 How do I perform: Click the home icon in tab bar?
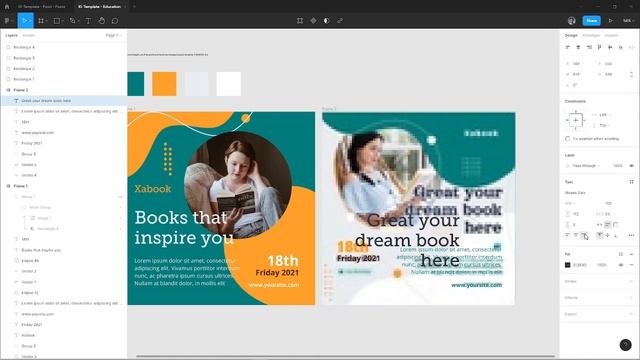coord(7,7)
